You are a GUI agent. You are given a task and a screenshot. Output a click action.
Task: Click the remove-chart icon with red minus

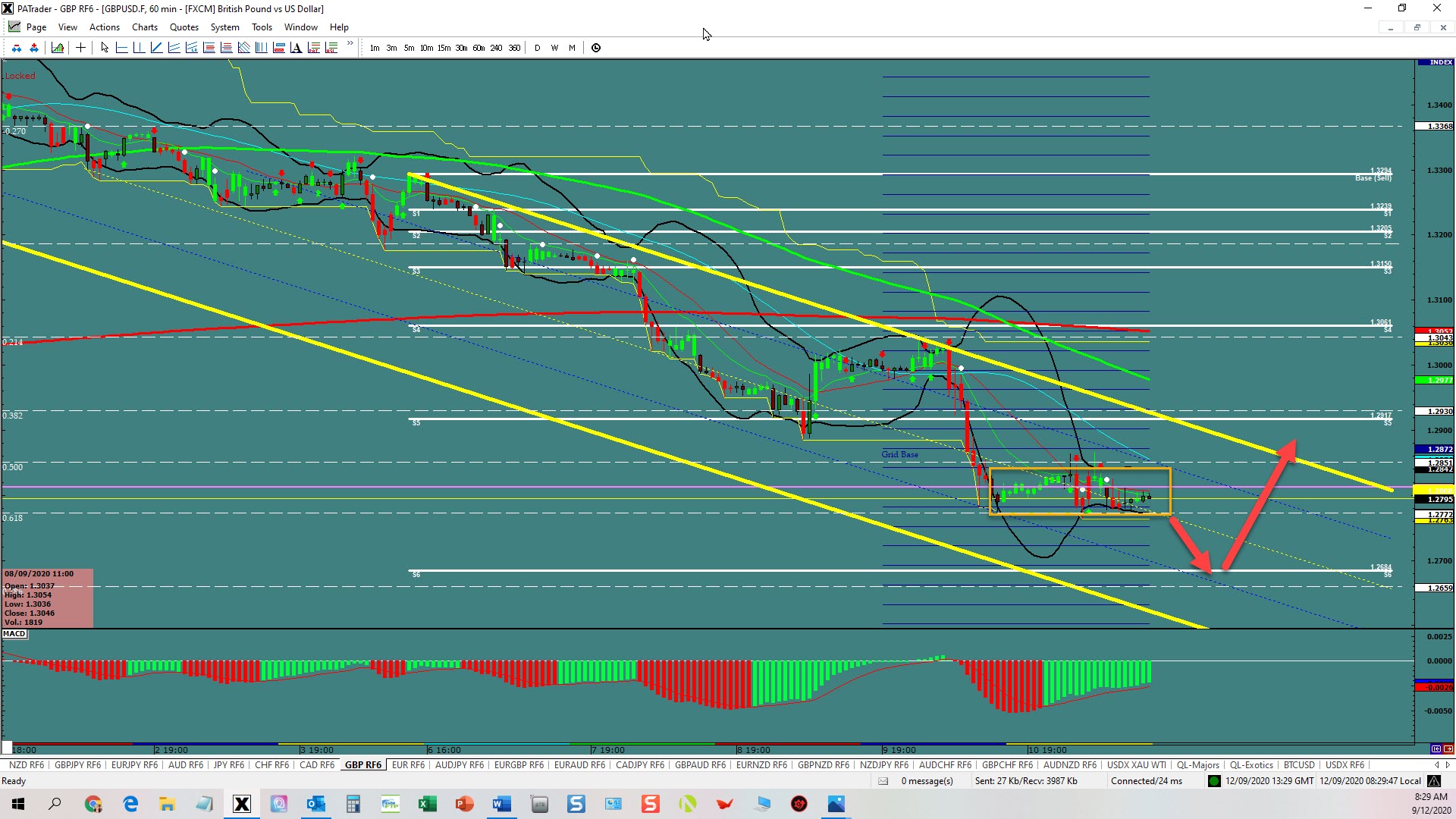(x=17, y=48)
